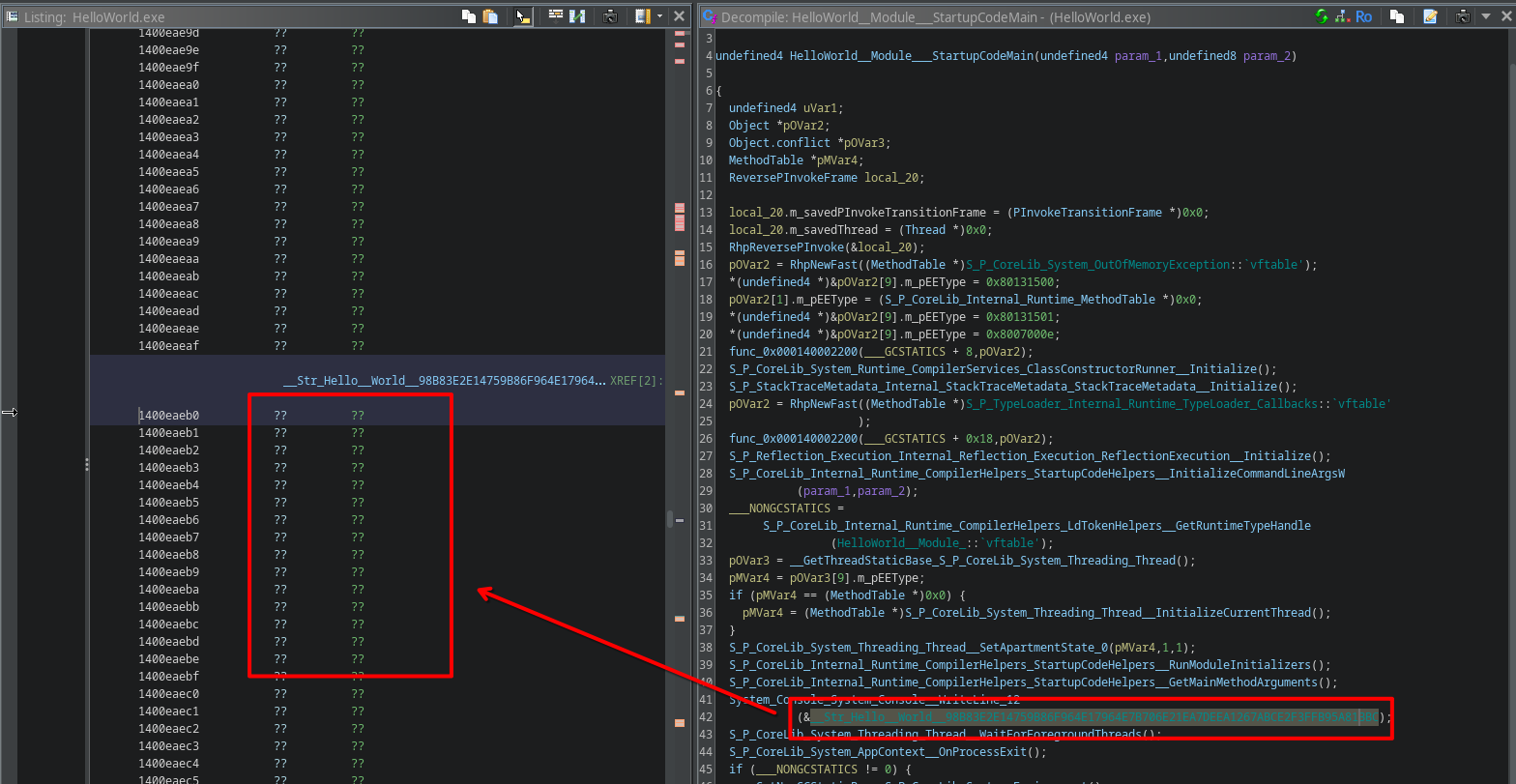The image size is (1516, 784).
Task: Select ReversePInvokeFrame local_20 declaration
Action: (827, 178)
